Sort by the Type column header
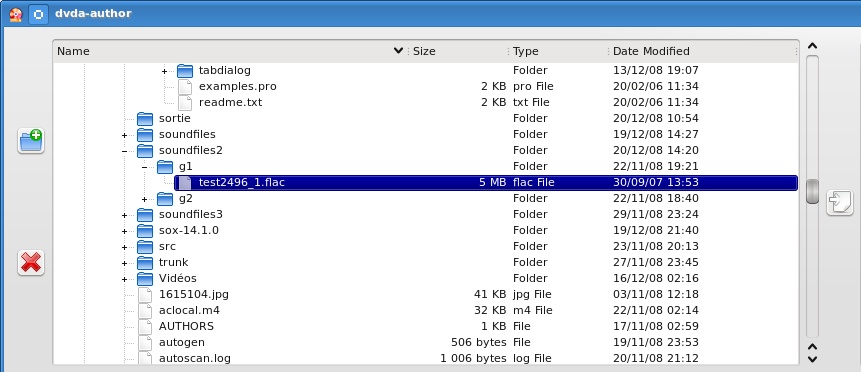The image size is (861, 372). (558, 51)
